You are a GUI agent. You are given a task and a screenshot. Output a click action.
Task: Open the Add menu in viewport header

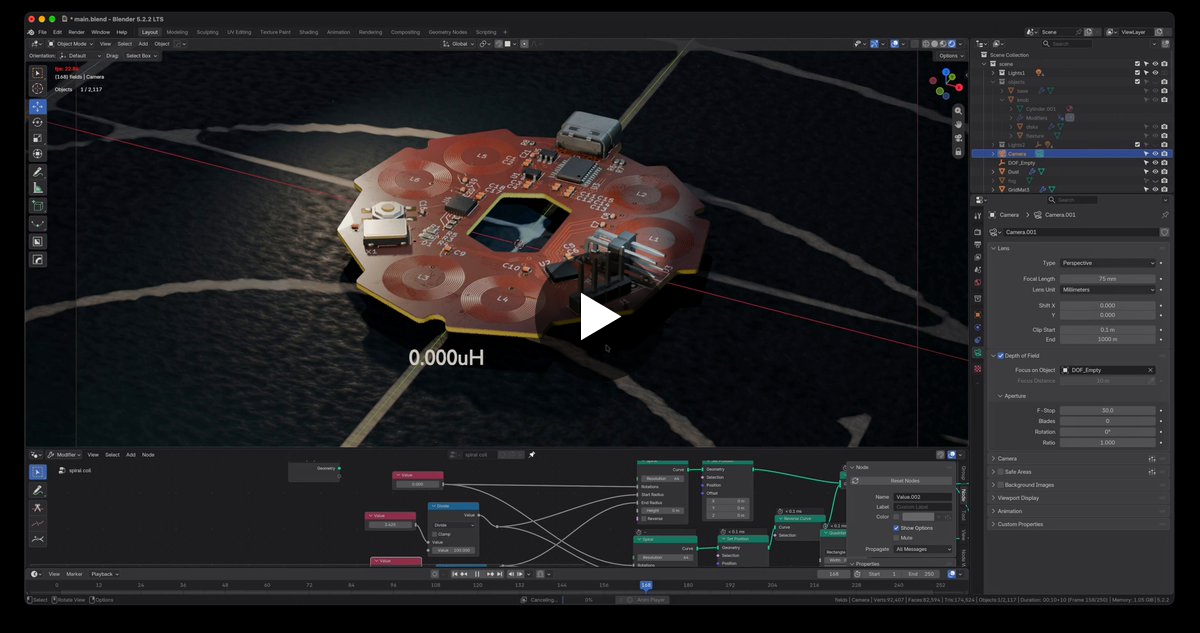[x=143, y=44]
